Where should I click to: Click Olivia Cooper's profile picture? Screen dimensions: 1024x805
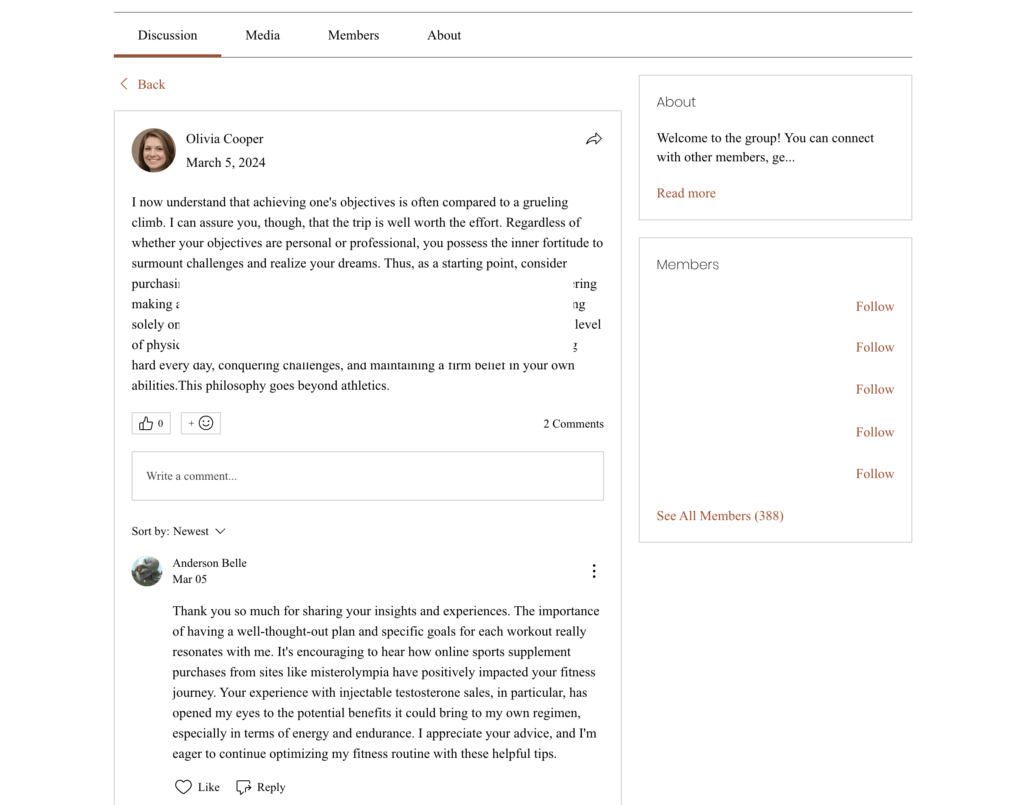[154, 150]
